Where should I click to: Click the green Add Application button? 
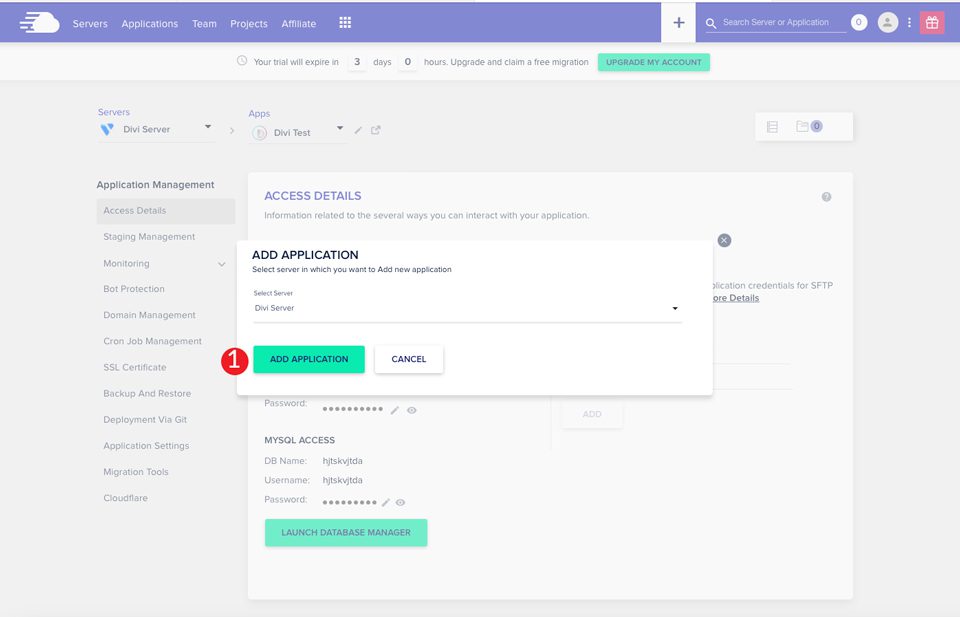point(309,359)
